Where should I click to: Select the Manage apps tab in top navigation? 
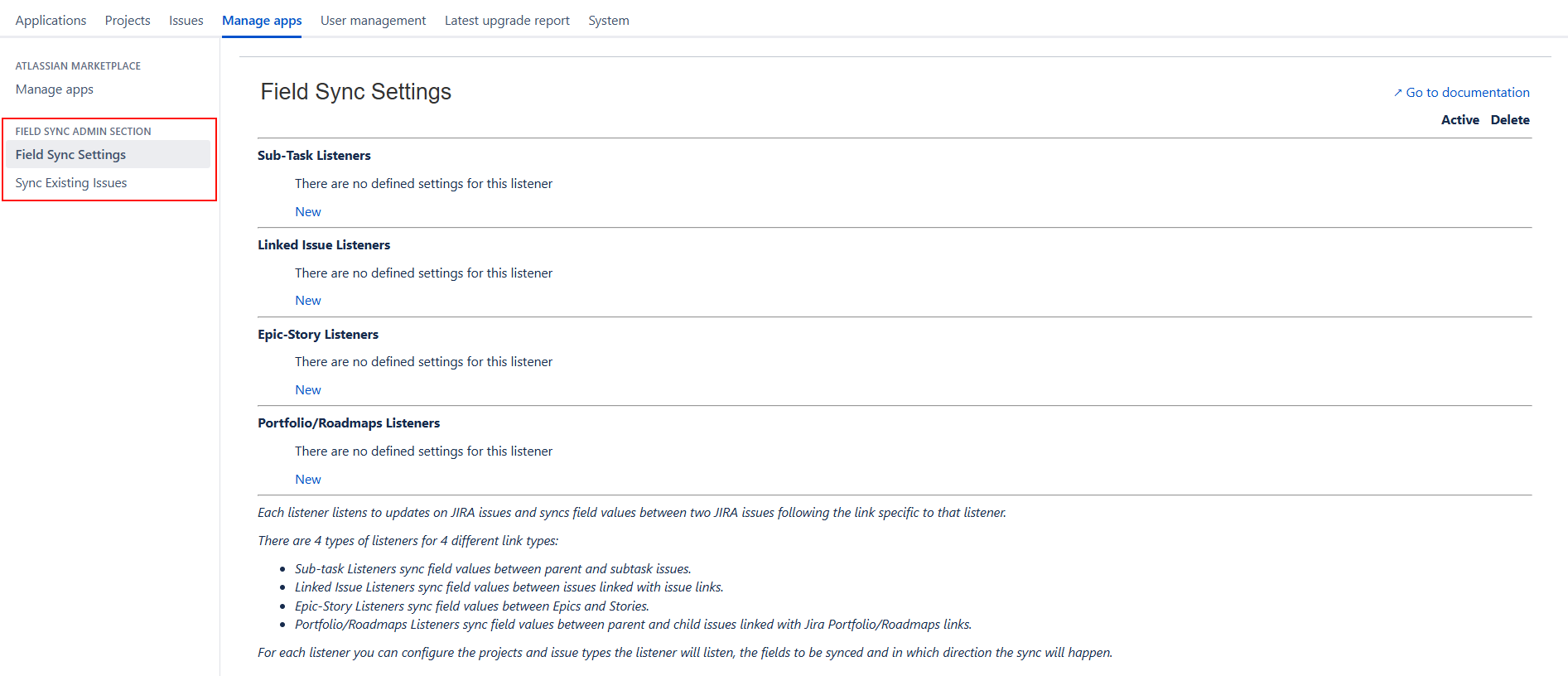[x=262, y=21]
